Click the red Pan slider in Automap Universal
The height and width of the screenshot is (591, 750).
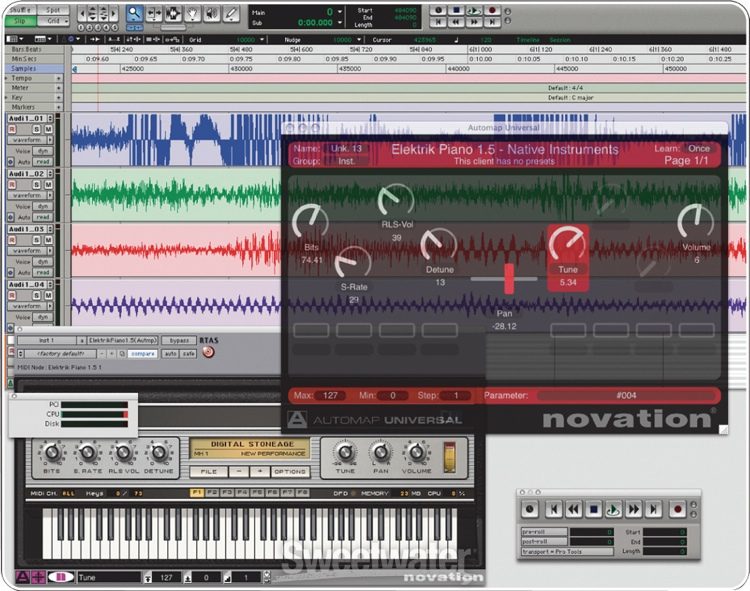point(509,279)
